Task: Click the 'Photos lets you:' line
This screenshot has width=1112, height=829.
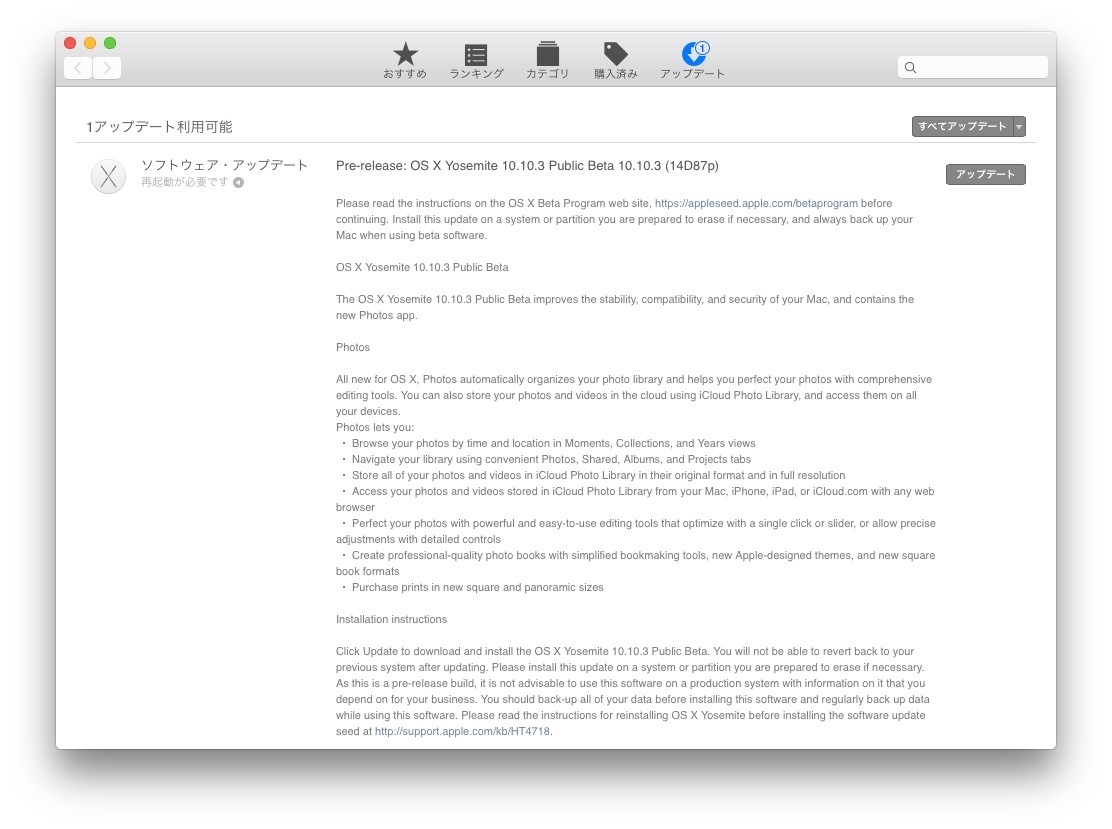Action: [374, 427]
